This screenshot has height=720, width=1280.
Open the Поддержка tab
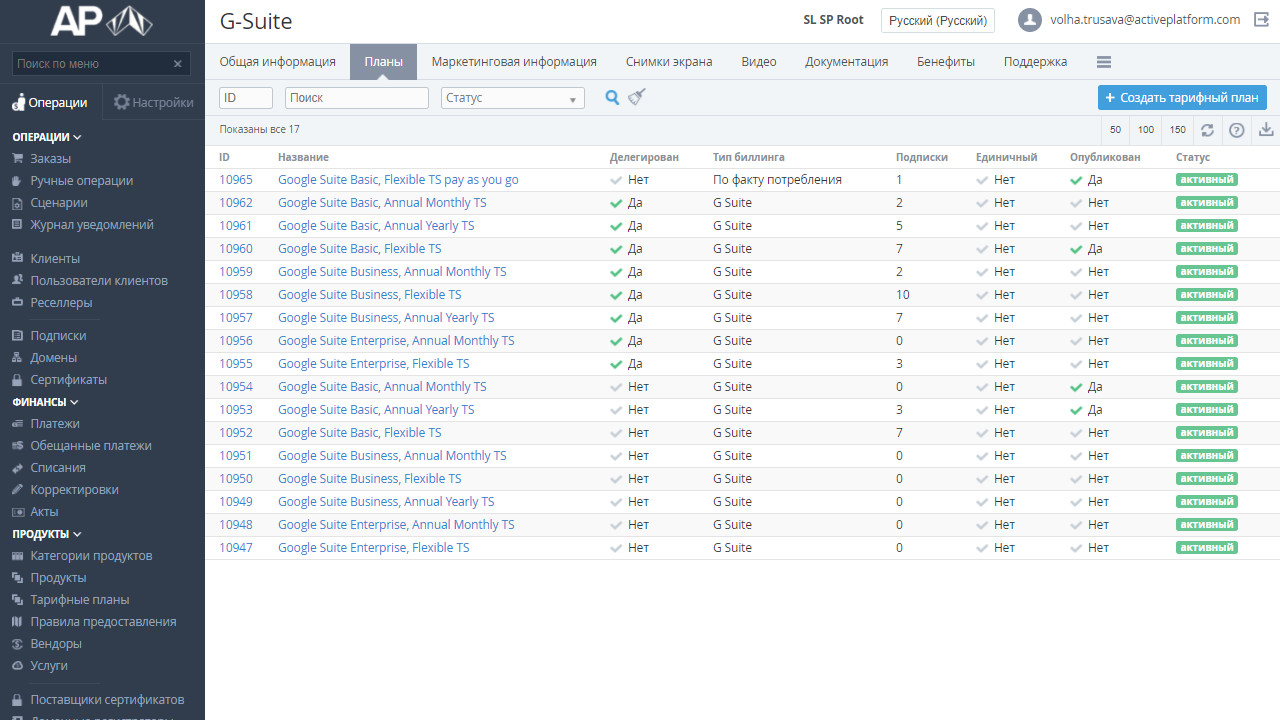(1036, 62)
